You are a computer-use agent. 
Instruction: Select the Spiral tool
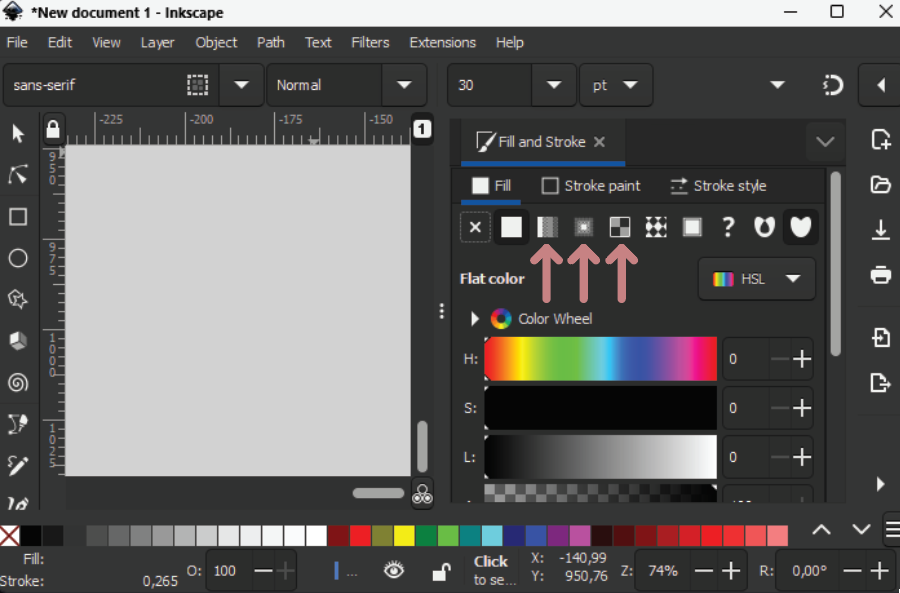point(18,382)
